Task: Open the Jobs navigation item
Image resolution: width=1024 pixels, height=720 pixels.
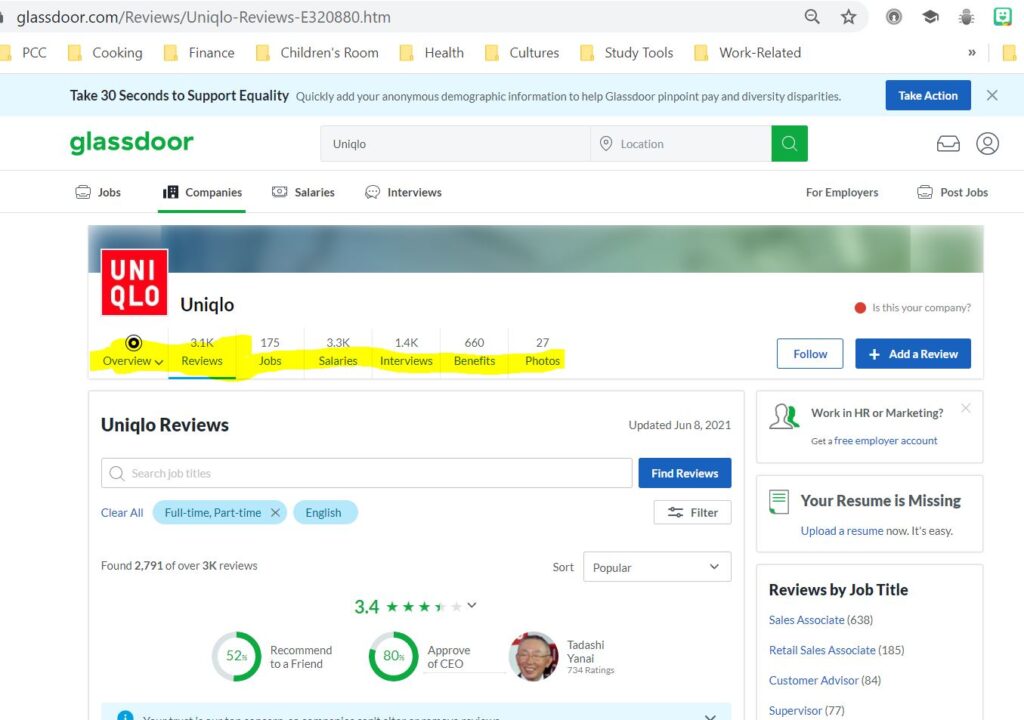Action: 99,192
